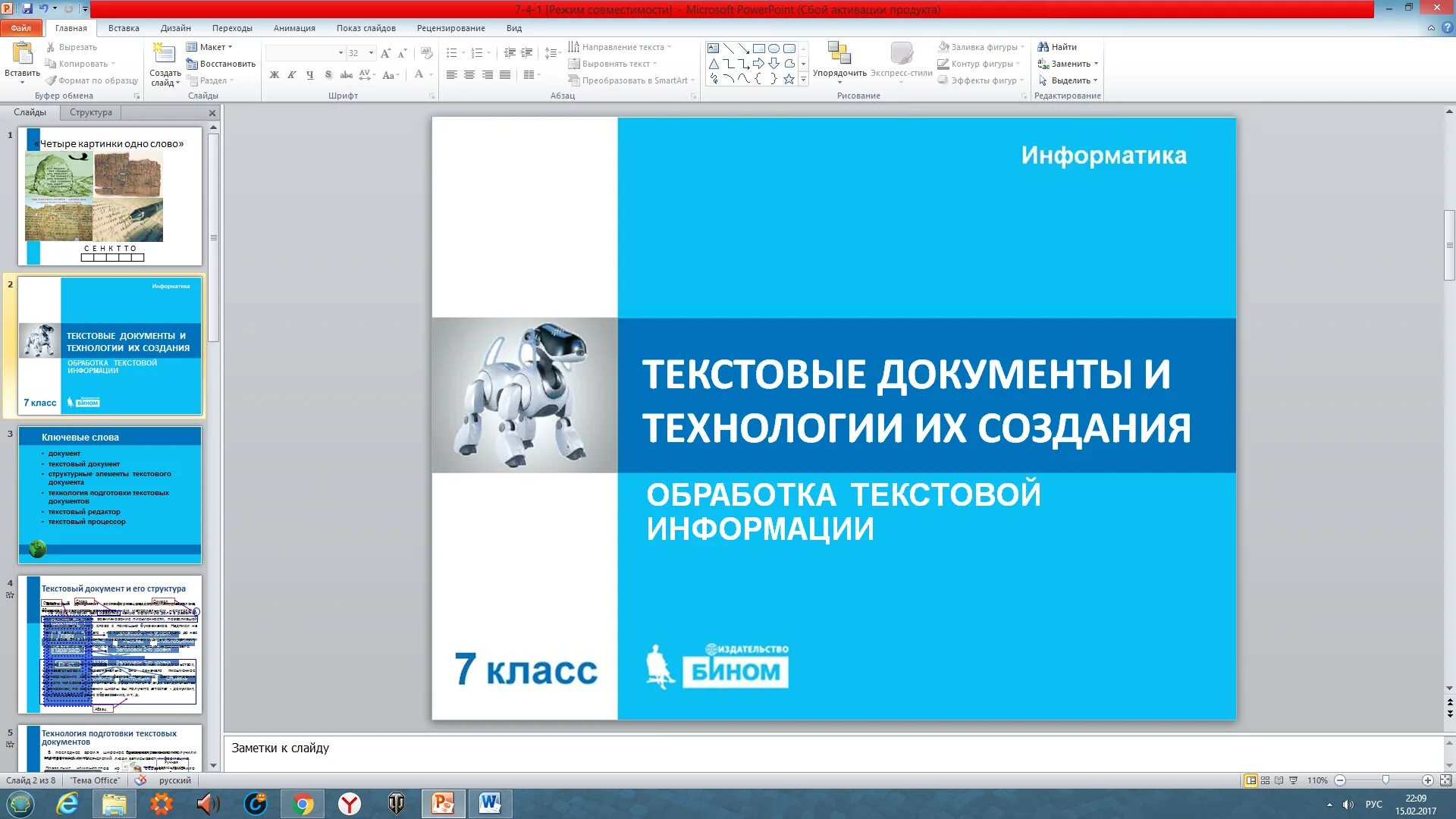
Task: Toggle underline (Ч) formatting
Action: tap(309, 75)
